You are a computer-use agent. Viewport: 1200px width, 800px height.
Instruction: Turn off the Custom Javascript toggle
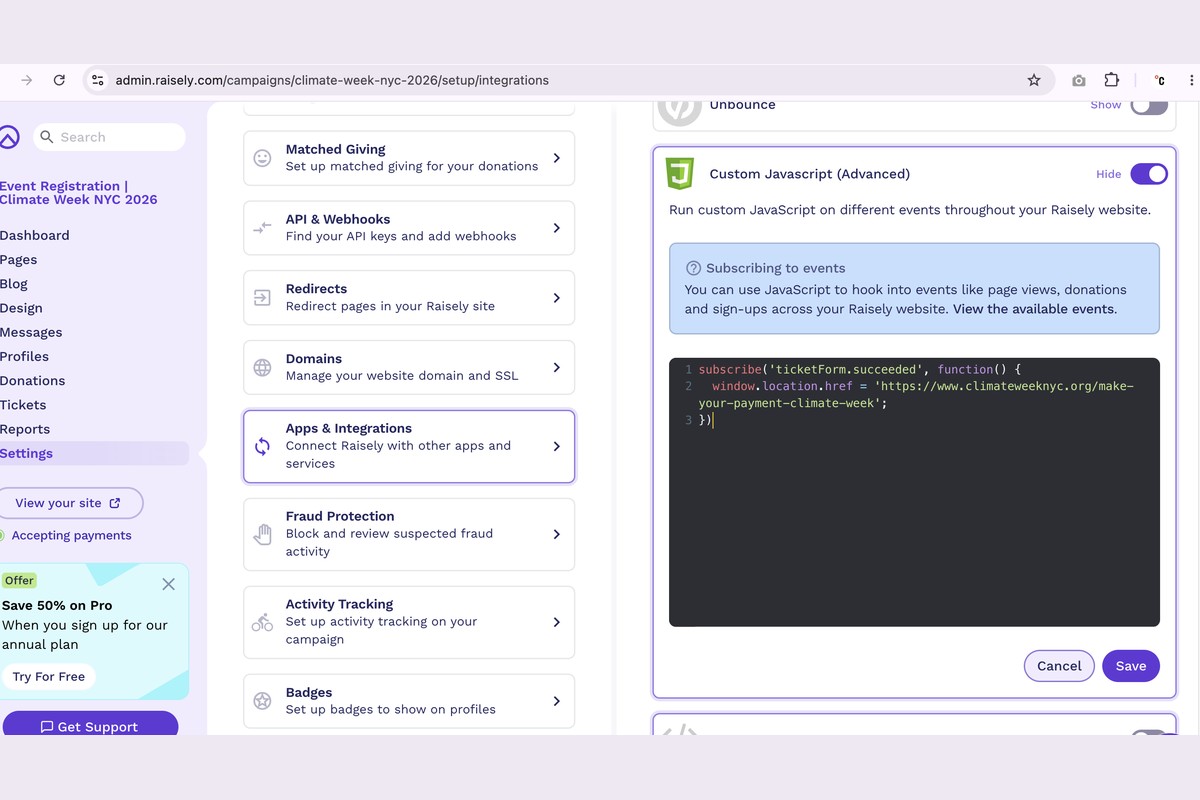click(x=1149, y=174)
